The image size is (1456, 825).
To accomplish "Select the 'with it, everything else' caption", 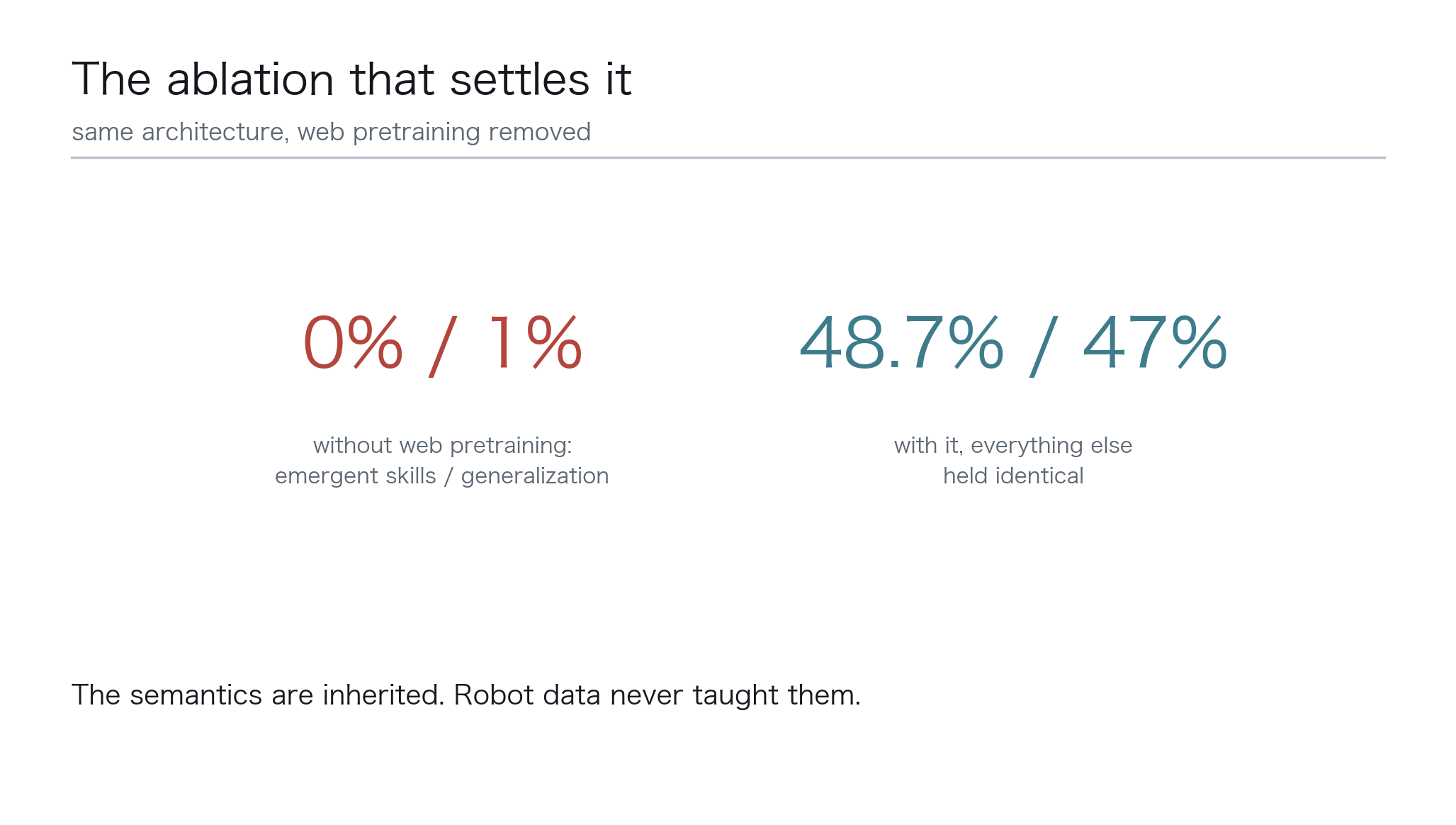I will tap(1013, 445).
